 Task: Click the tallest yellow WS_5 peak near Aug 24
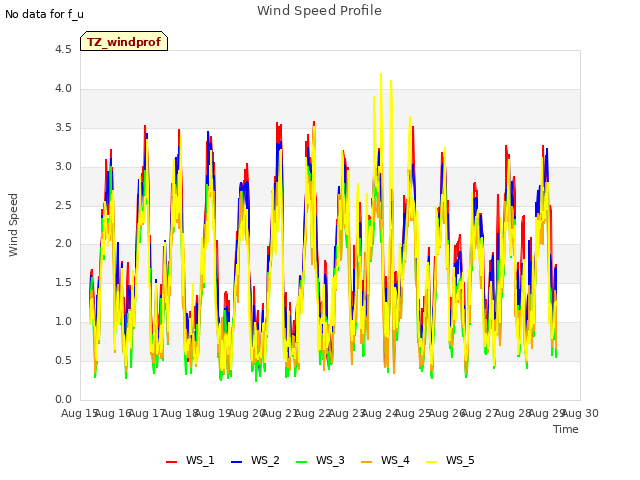tap(381, 74)
